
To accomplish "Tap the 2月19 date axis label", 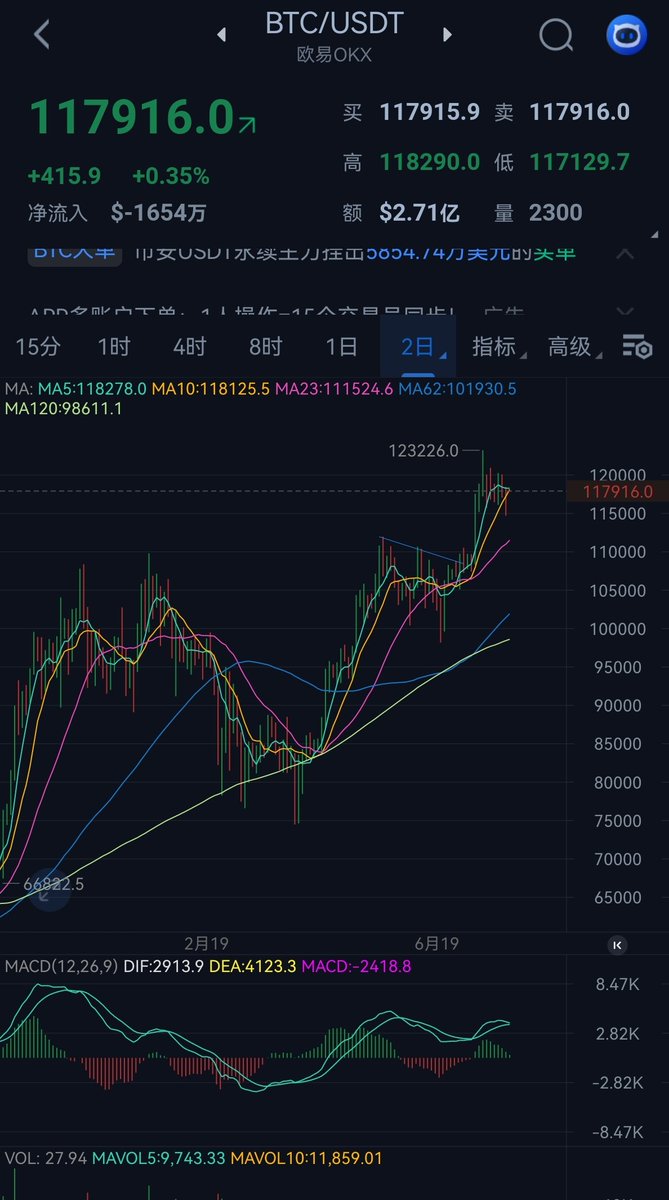I will click(207, 943).
